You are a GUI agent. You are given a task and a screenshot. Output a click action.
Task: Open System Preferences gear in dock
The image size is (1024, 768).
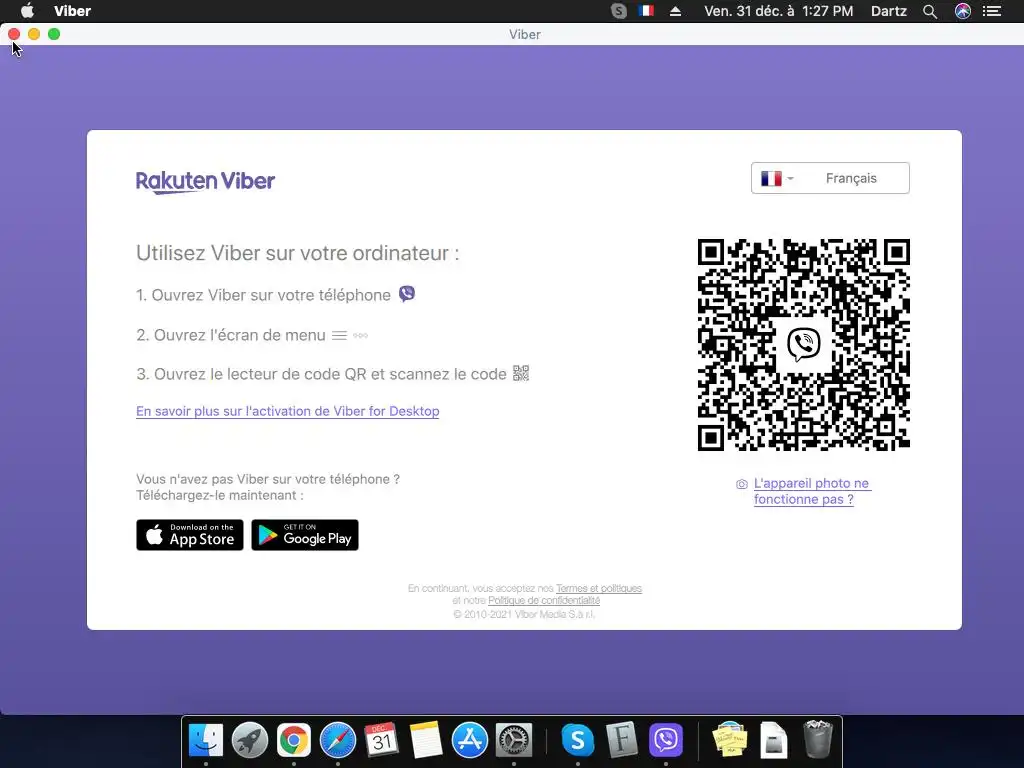pos(514,741)
